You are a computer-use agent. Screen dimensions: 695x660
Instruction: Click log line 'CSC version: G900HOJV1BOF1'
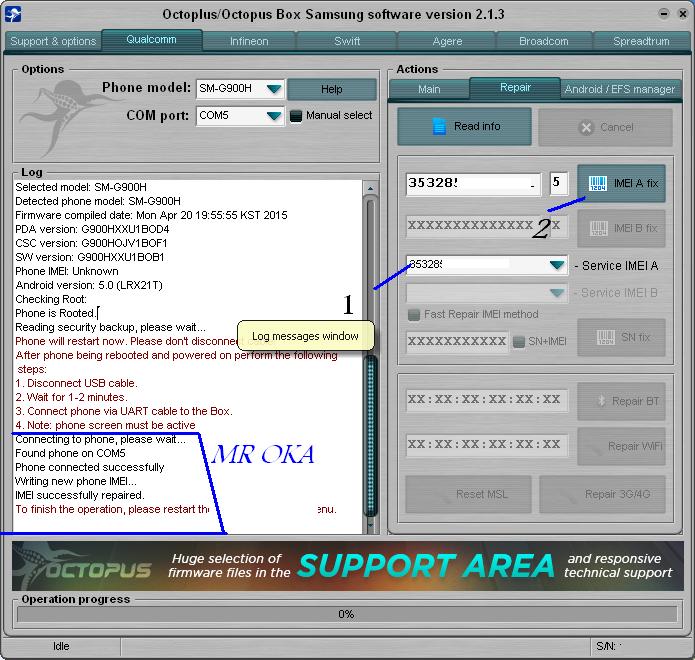tap(91, 243)
